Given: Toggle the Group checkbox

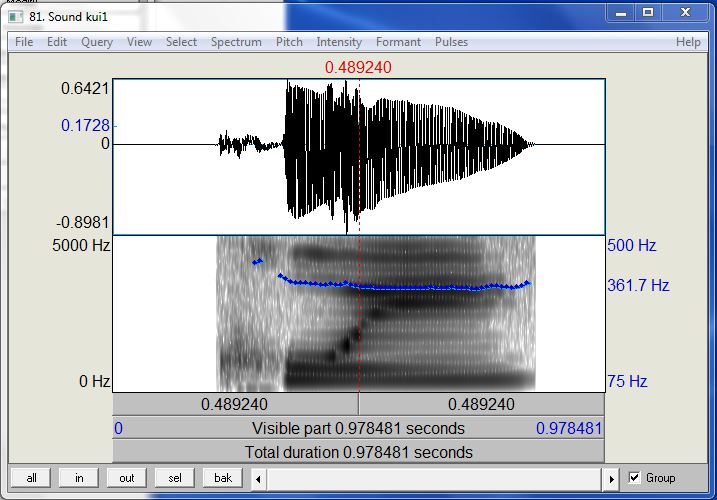Looking at the screenshot, I should click(x=634, y=478).
